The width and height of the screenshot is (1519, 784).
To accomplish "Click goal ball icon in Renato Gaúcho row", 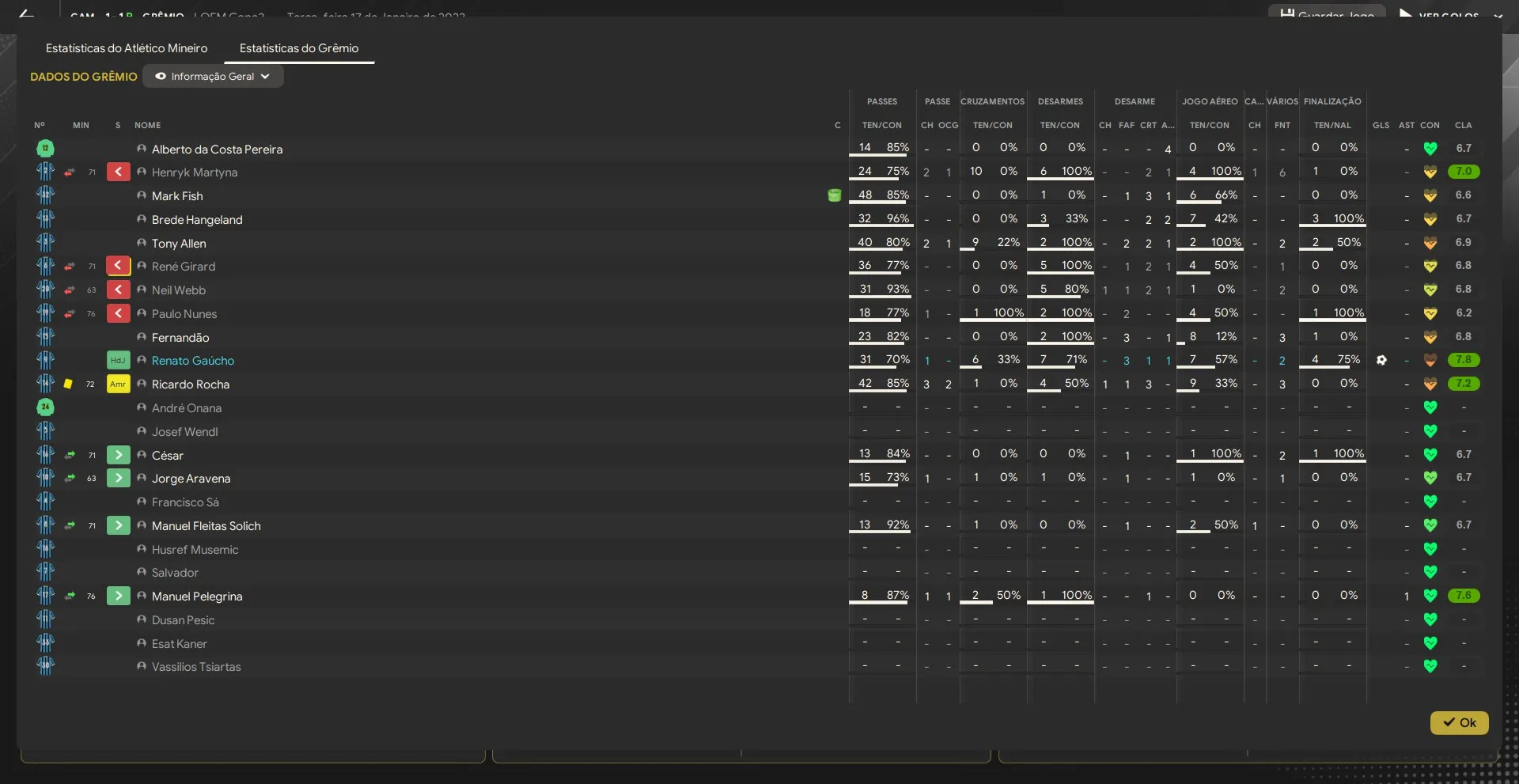I will click(1381, 360).
